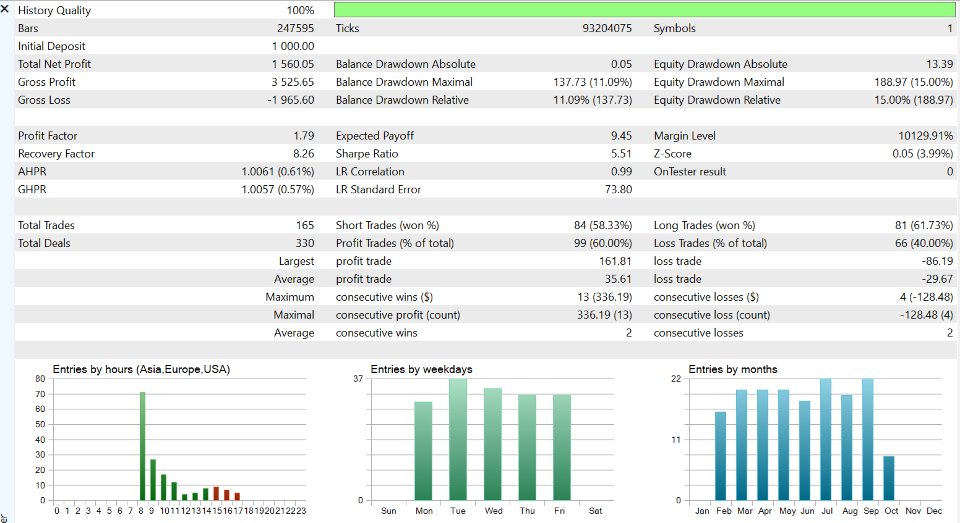Click the OnTester result label
The width and height of the screenshot is (960, 523).
coord(689,171)
